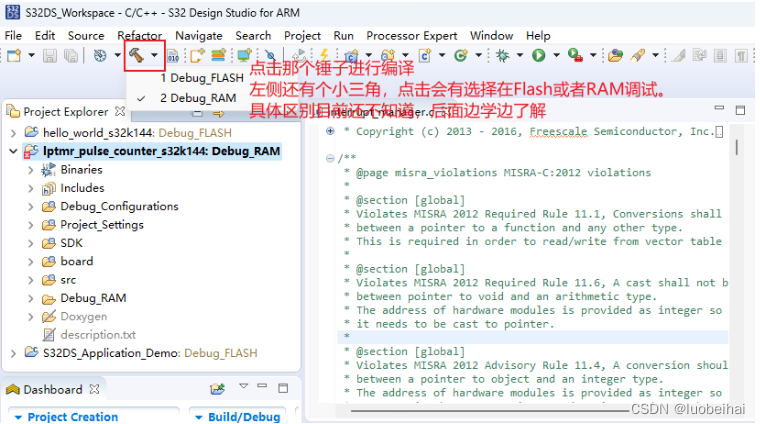The height and width of the screenshot is (424, 760).
Task: Expand the SDK folder
Action: click(x=31, y=243)
